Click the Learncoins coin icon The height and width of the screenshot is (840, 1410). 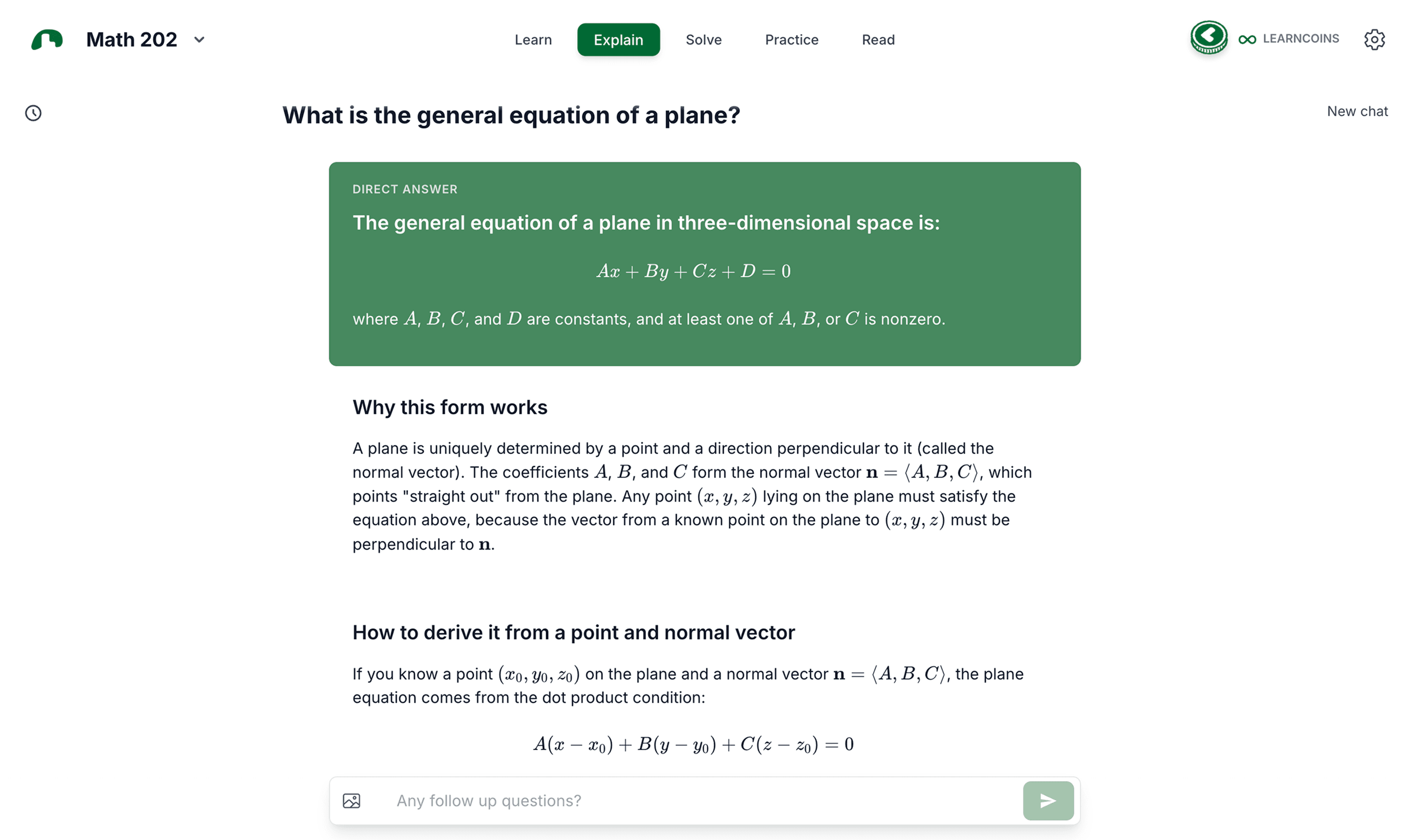(x=1208, y=38)
